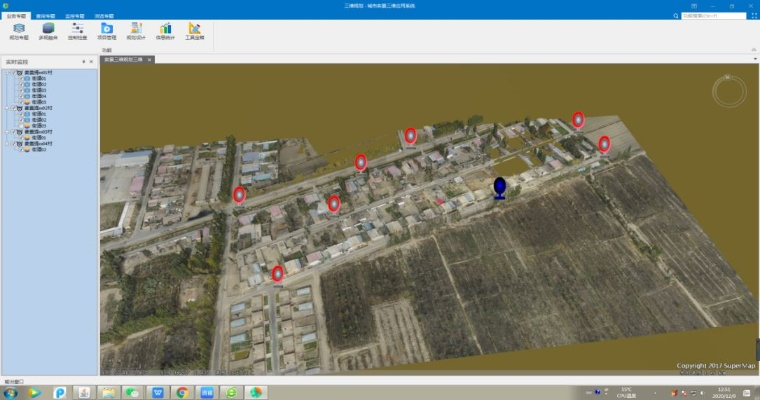
Task: Switch to the second ribbon tab
Action: (45, 16)
